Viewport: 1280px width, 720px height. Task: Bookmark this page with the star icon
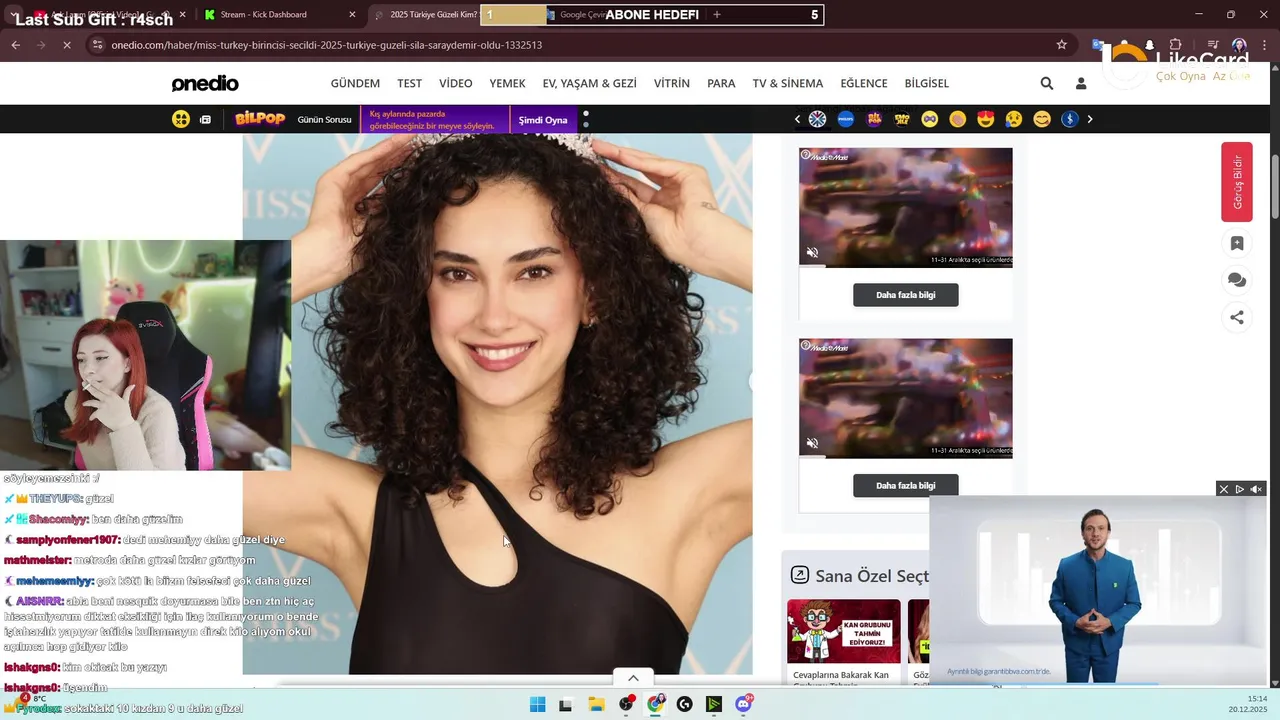(x=1062, y=45)
